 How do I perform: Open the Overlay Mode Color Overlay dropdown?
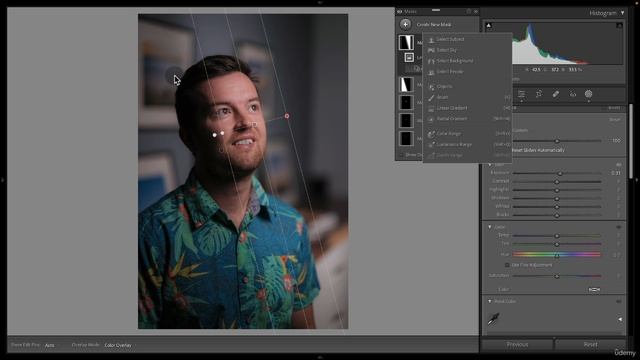click(120, 345)
